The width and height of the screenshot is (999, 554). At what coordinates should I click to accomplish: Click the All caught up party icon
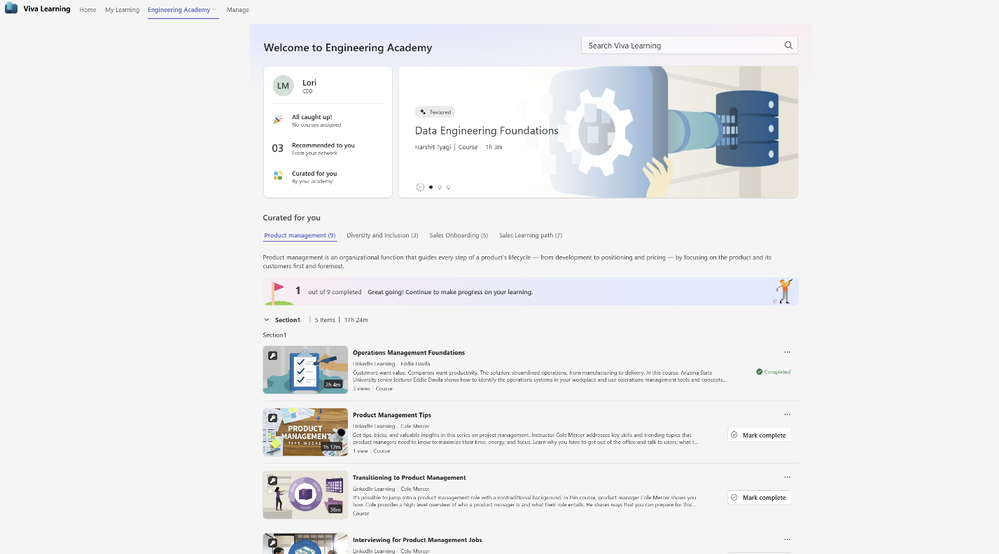coord(278,120)
